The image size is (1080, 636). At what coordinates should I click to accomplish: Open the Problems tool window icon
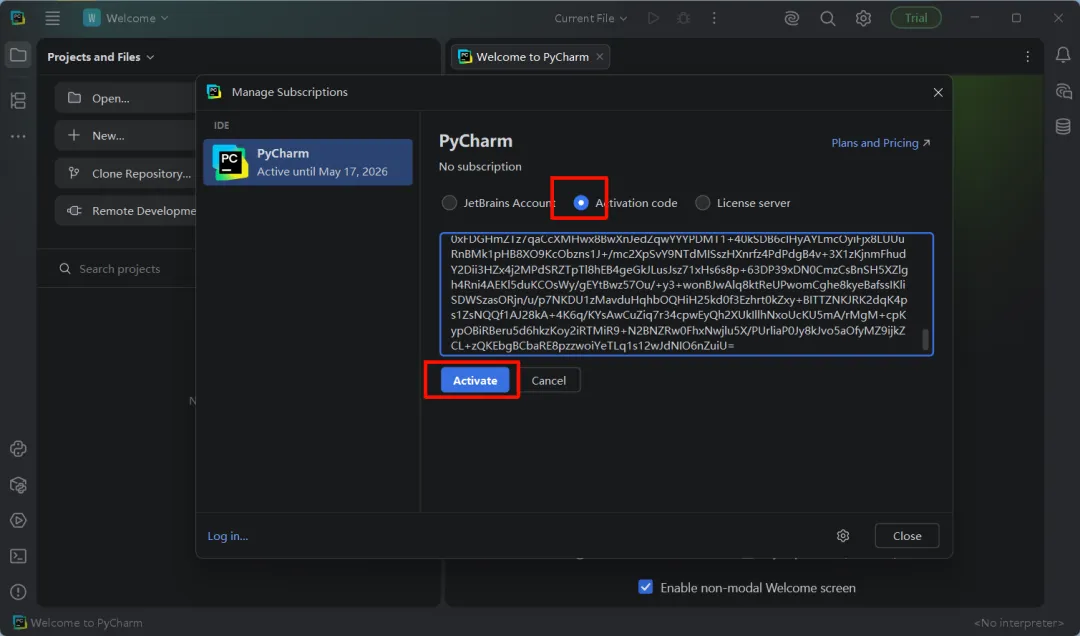point(18,592)
